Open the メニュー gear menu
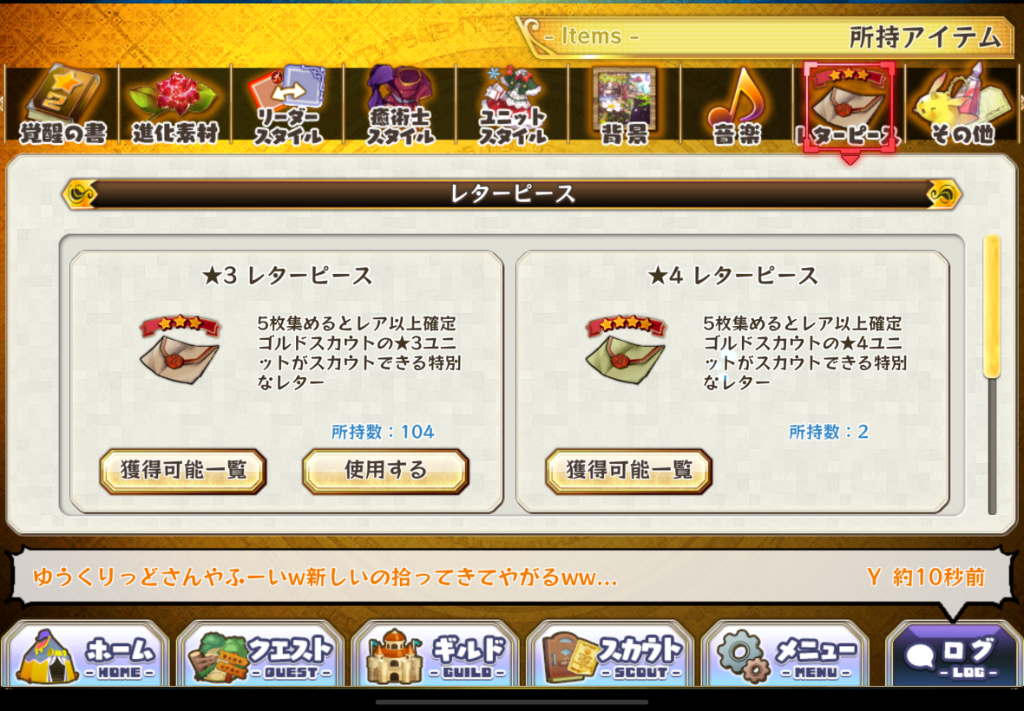The width and height of the screenshot is (1024, 711). point(785,655)
